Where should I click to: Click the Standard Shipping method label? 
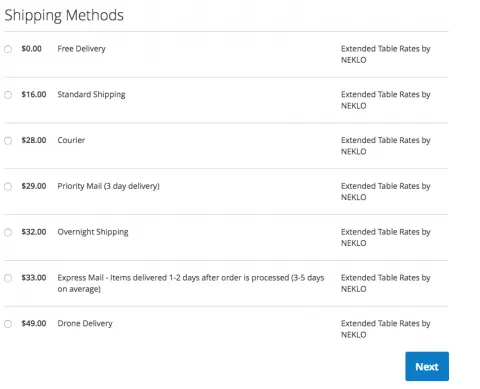click(x=91, y=95)
